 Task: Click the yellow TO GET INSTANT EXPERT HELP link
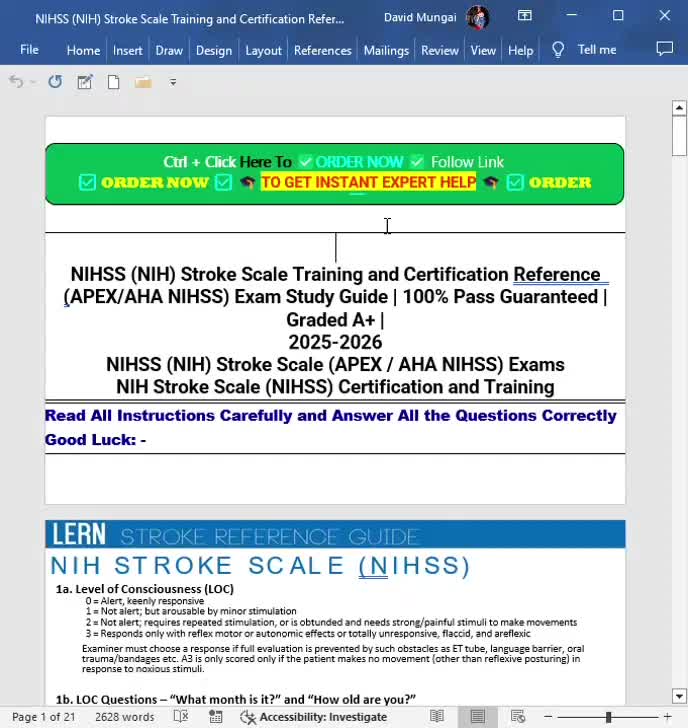(369, 182)
